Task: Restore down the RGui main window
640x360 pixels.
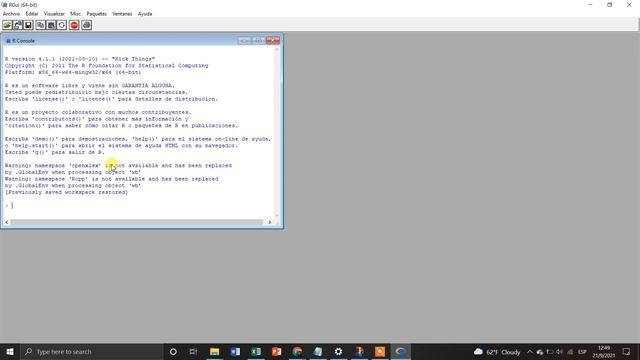Action: click(609, 5)
